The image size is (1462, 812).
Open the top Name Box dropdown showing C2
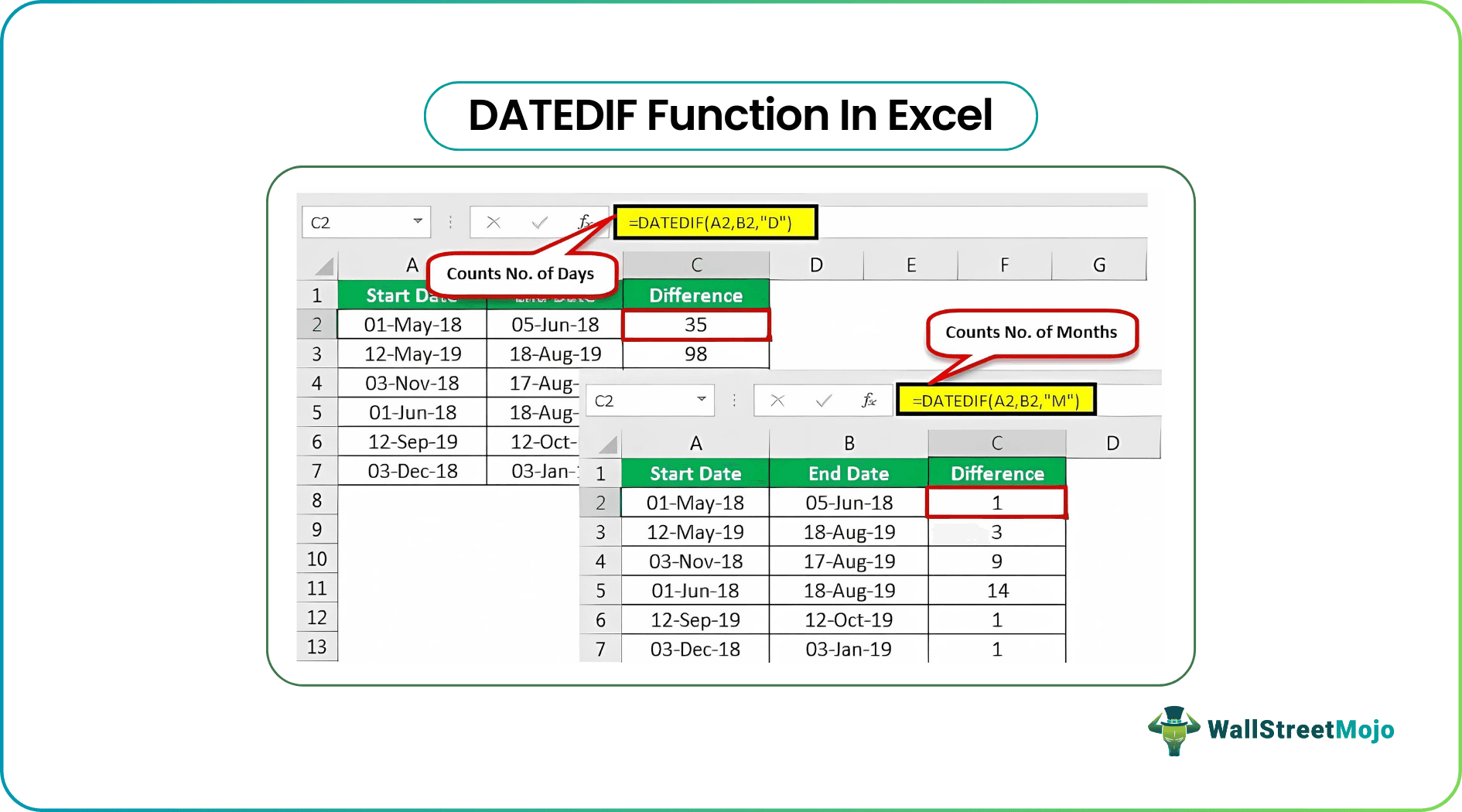pos(418,222)
